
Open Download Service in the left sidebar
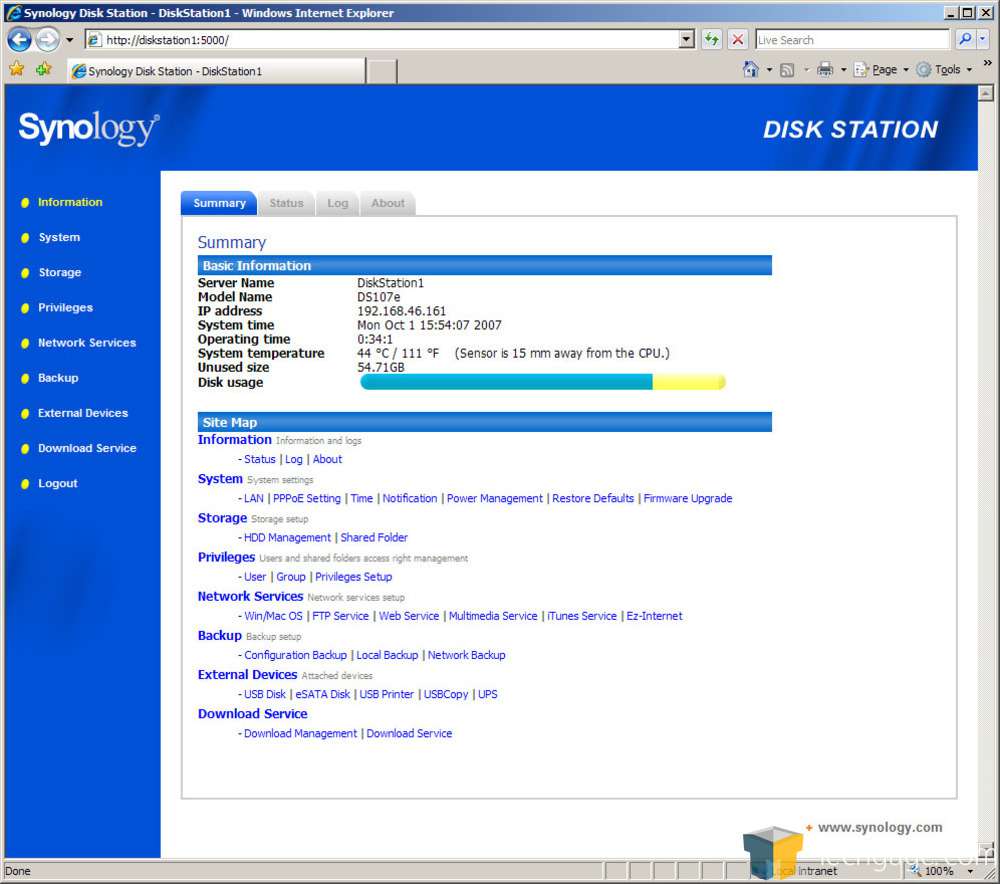87,448
